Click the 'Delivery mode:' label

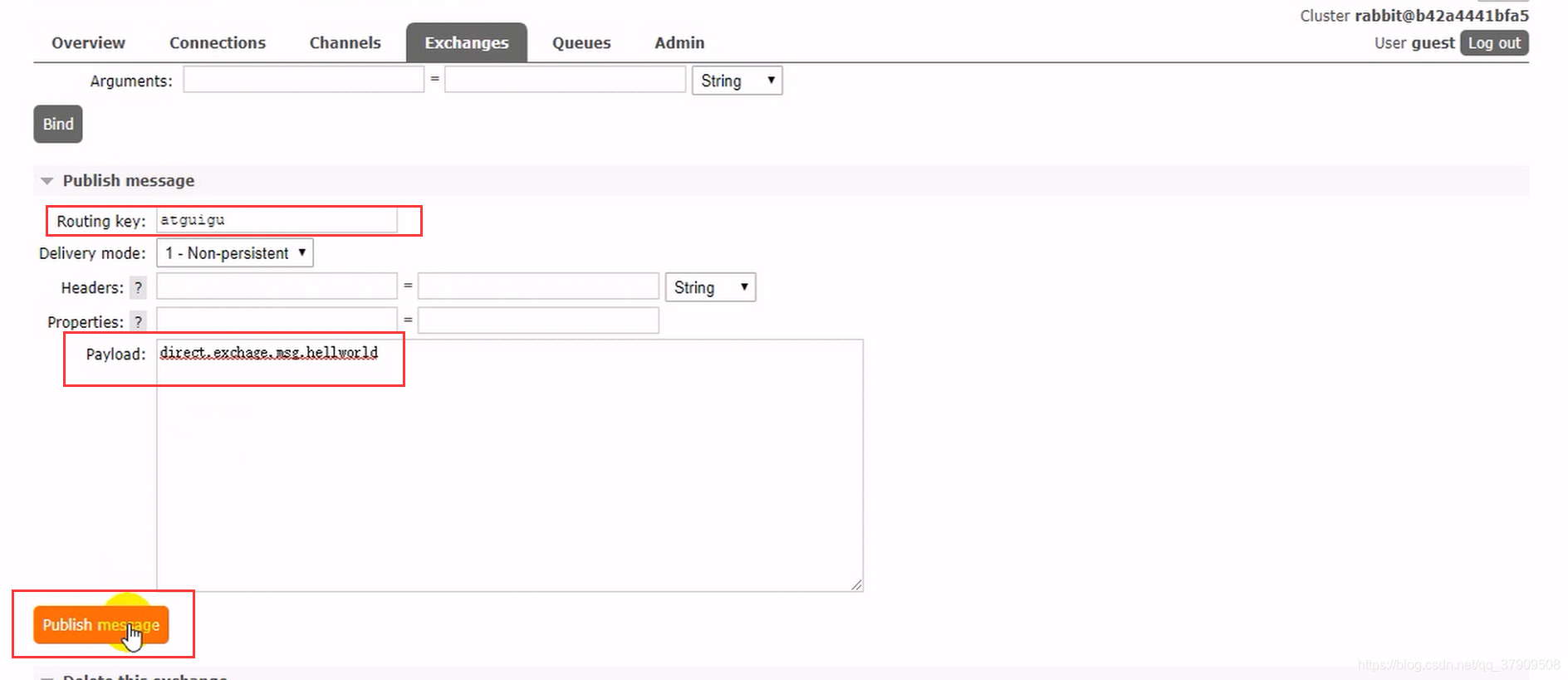coord(92,253)
